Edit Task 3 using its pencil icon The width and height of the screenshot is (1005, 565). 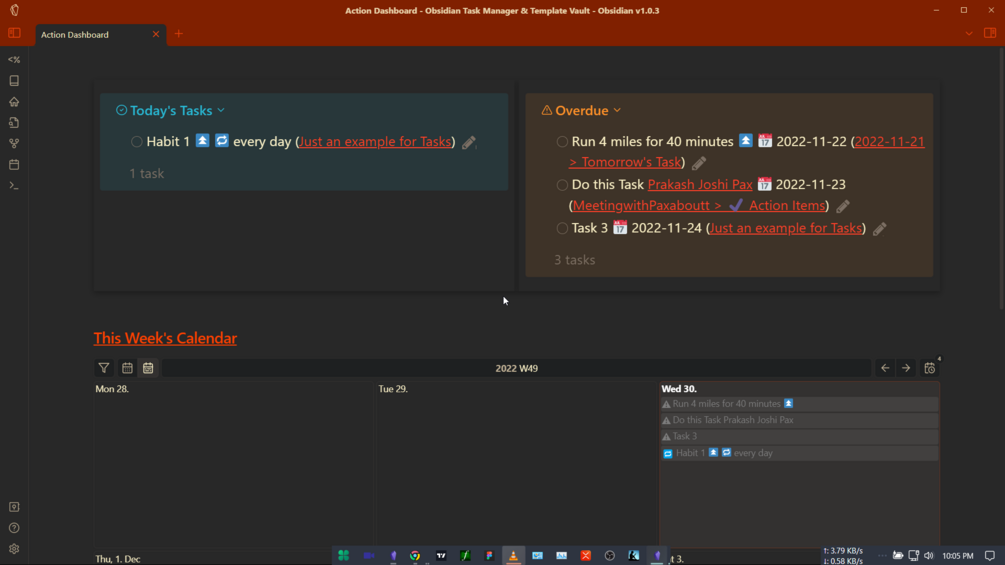tap(880, 229)
